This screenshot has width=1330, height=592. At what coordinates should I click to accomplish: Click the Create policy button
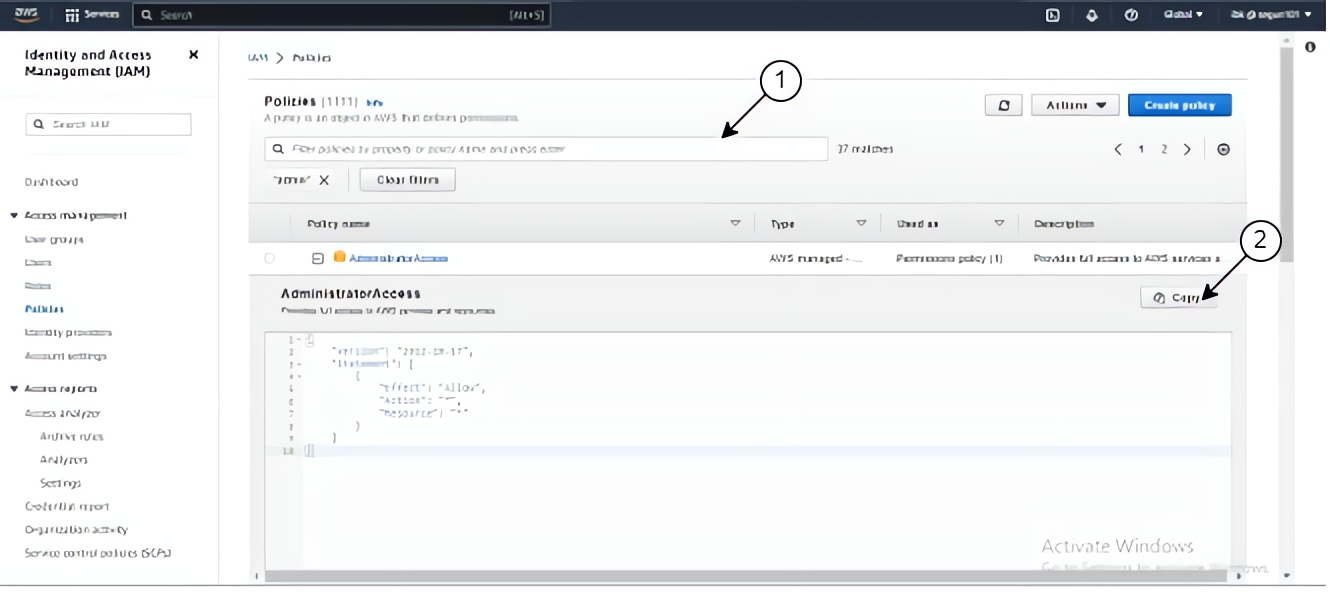(x=1179, y=105)
